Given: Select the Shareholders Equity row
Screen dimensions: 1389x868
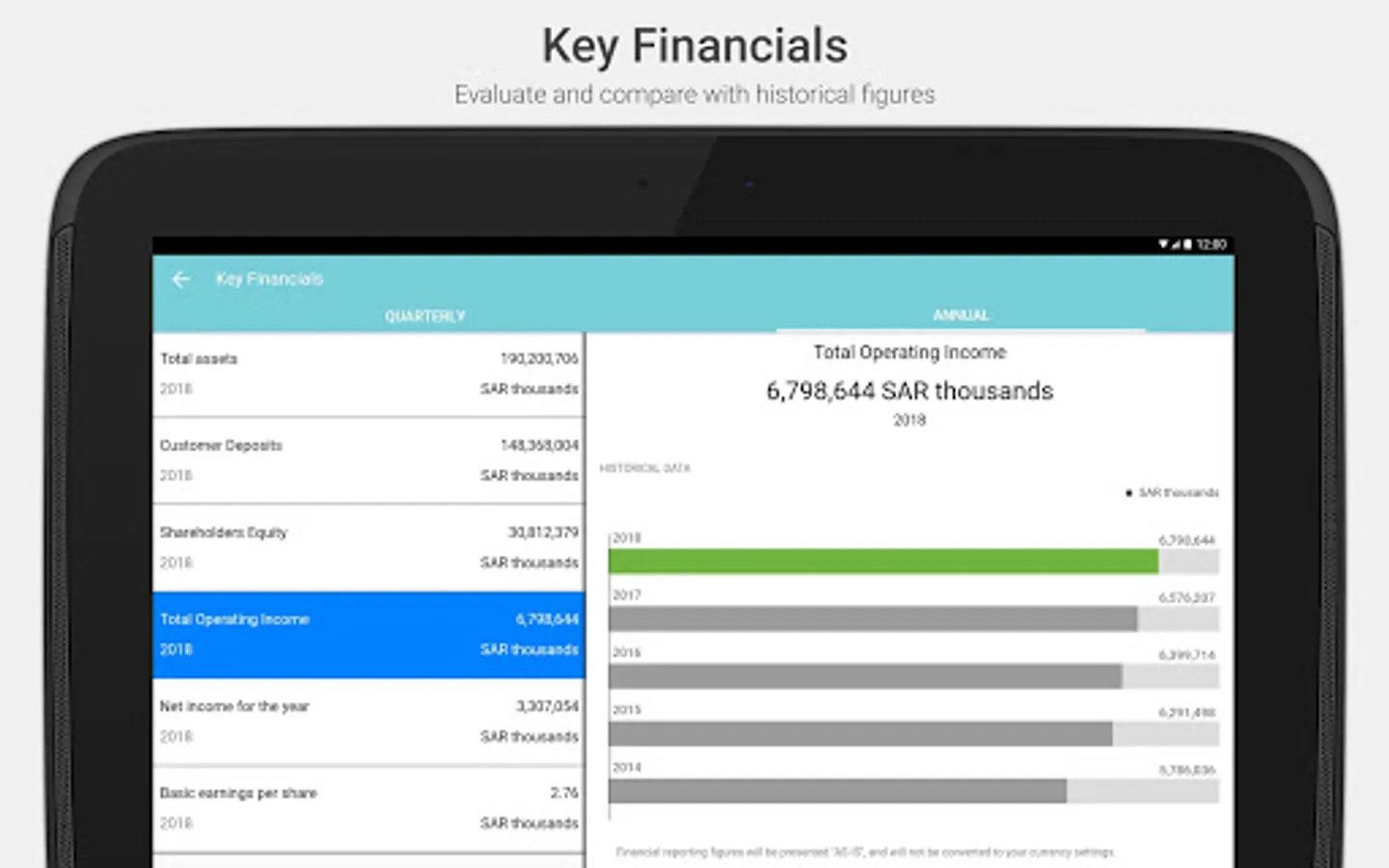Looking at the screenshot, I should click(x=368, y=548).
